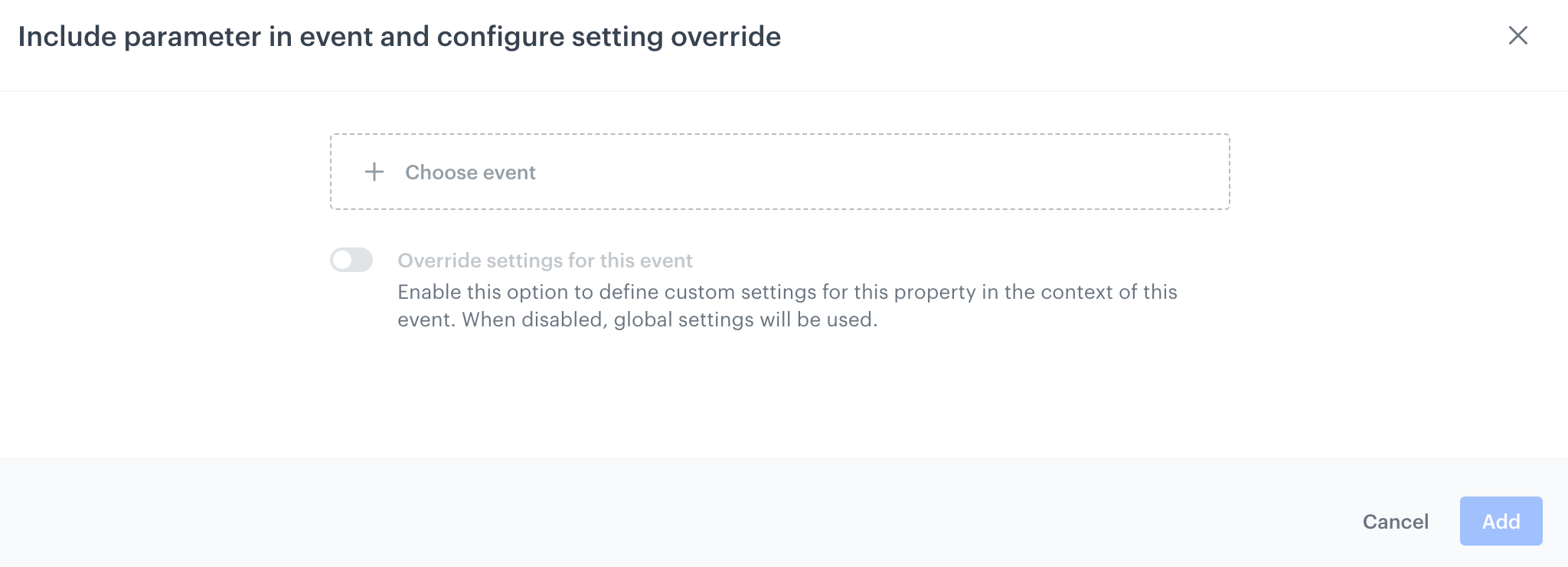
Task: Click the plus icon beside Choose event
Action: (x=374, y=172)
